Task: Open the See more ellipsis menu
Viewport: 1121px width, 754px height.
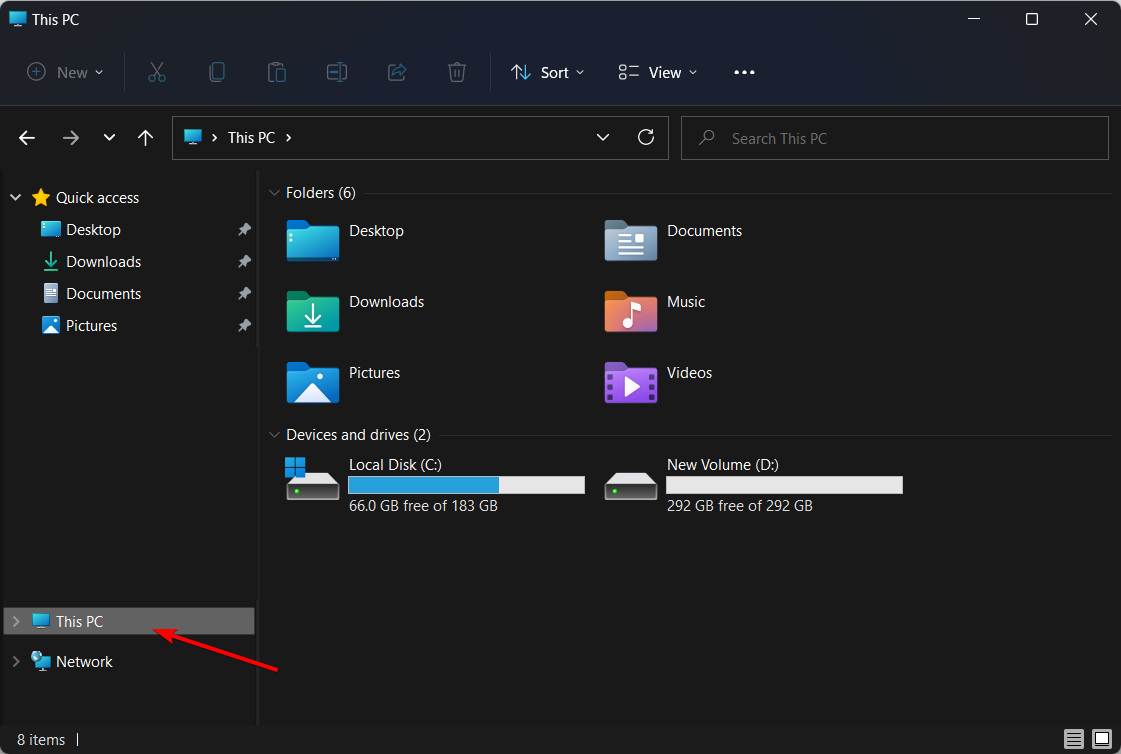Action: point(744,72)
